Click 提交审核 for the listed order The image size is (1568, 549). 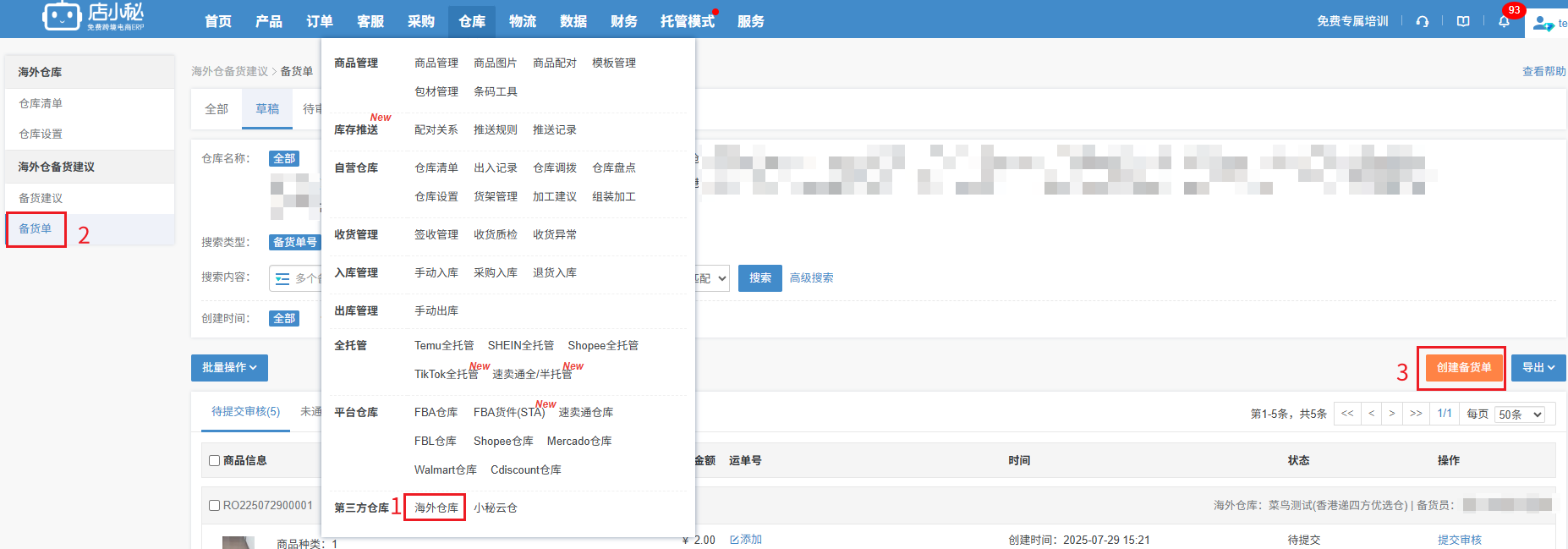click(x=1460, y=540)
